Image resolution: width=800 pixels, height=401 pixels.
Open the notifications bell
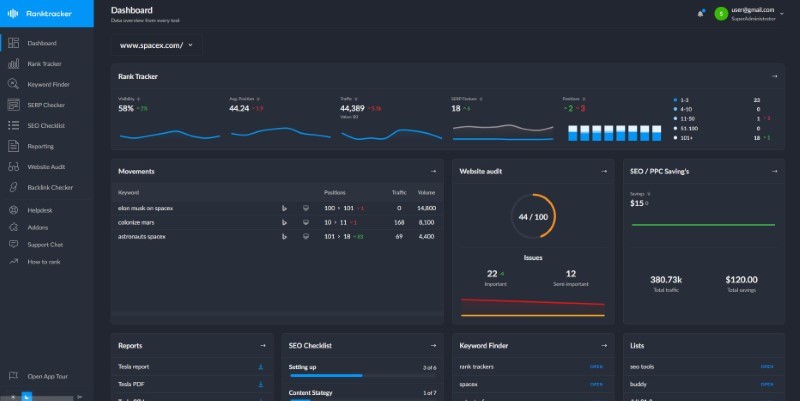tap(701, 13)
